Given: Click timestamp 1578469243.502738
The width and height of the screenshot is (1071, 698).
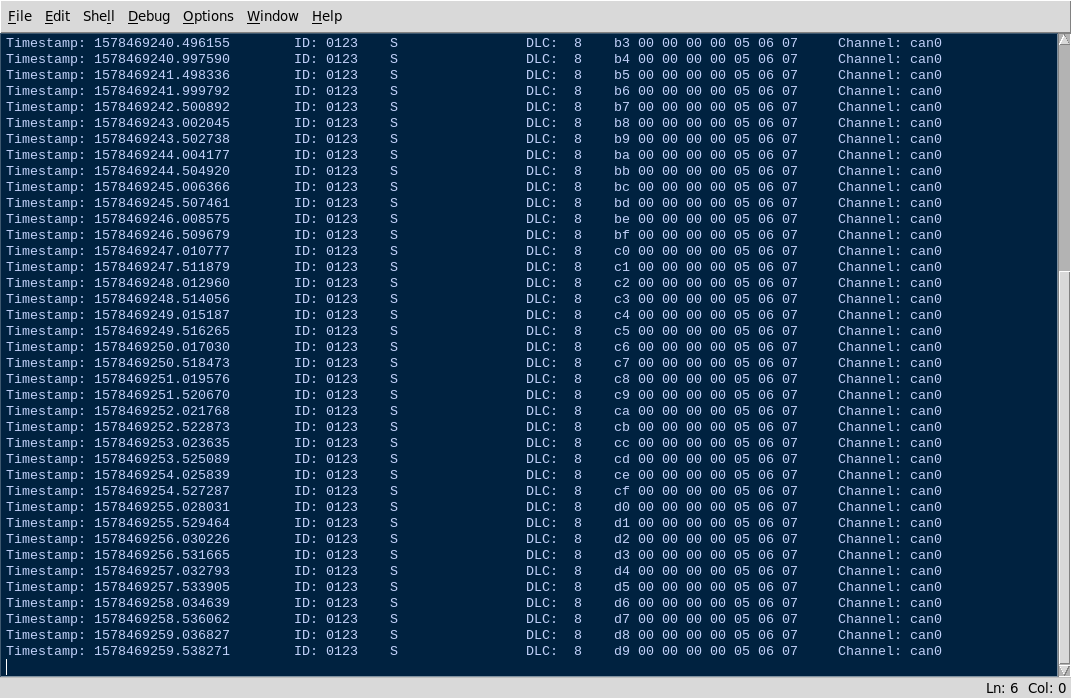Looking at the screenshot, I should point(162,139).
